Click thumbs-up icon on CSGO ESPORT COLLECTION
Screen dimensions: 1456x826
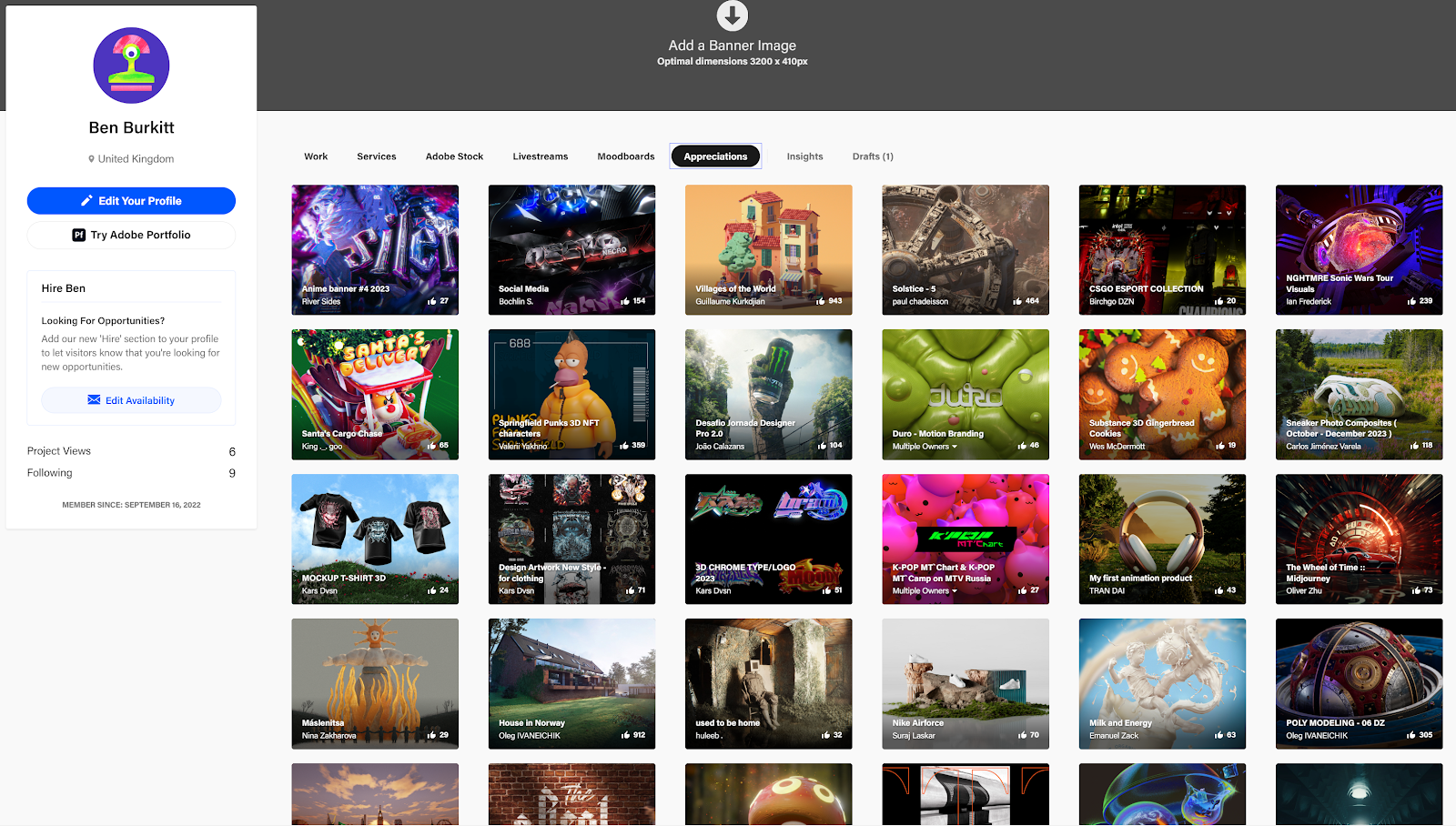[1218, 301]
